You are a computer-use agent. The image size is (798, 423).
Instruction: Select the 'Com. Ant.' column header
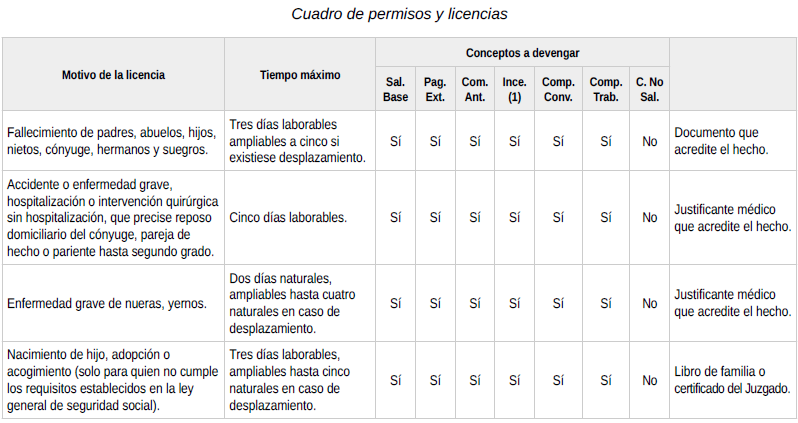(474, 89)
